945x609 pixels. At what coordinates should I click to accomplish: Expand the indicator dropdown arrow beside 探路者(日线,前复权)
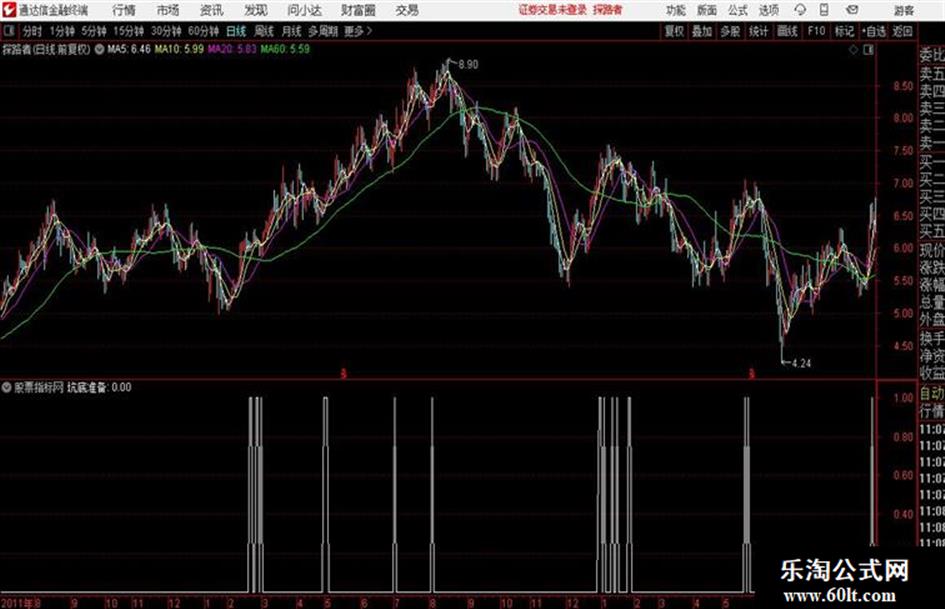[99, 49]
